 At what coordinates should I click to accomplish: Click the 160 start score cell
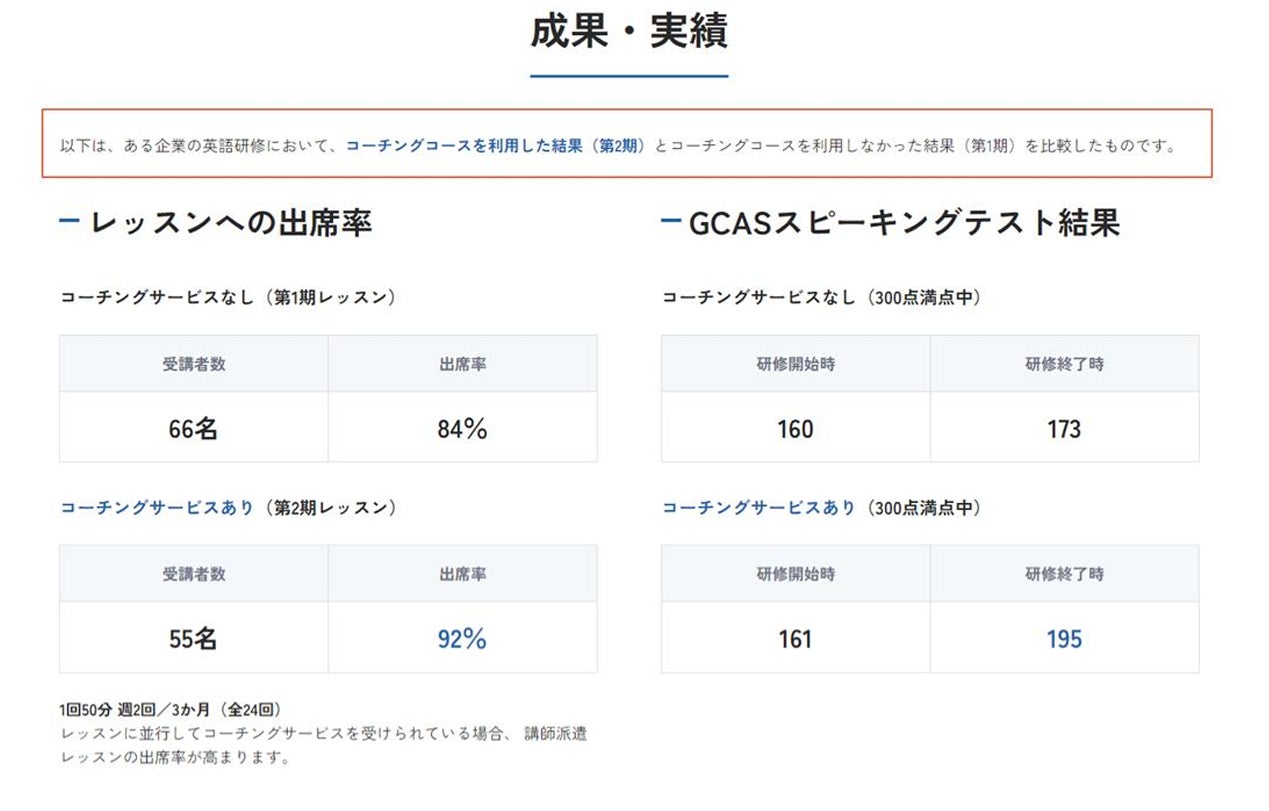pyautogui.click(x=795, y=429)
